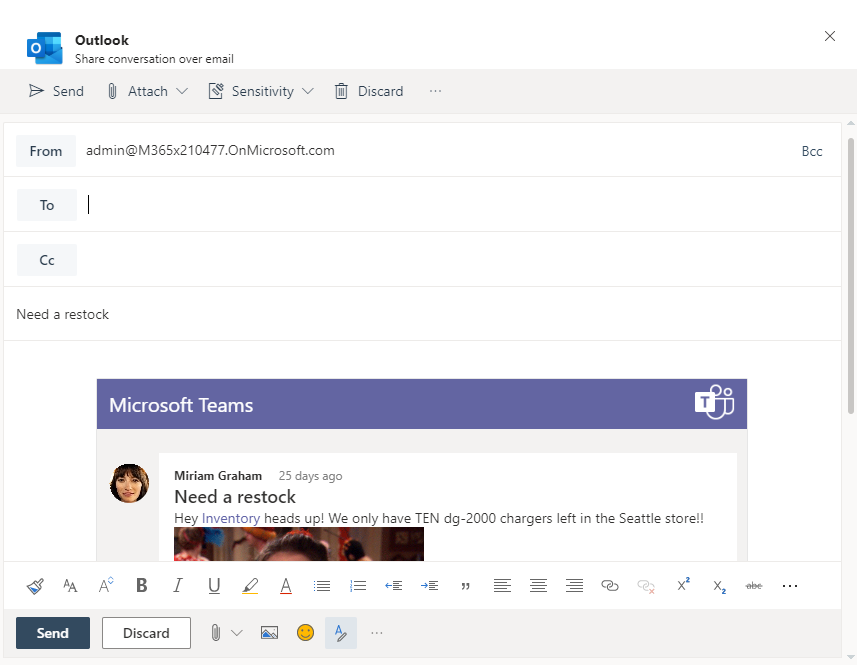Click the From button
This screenshot has width=857, height=666.
click(46, 151)
